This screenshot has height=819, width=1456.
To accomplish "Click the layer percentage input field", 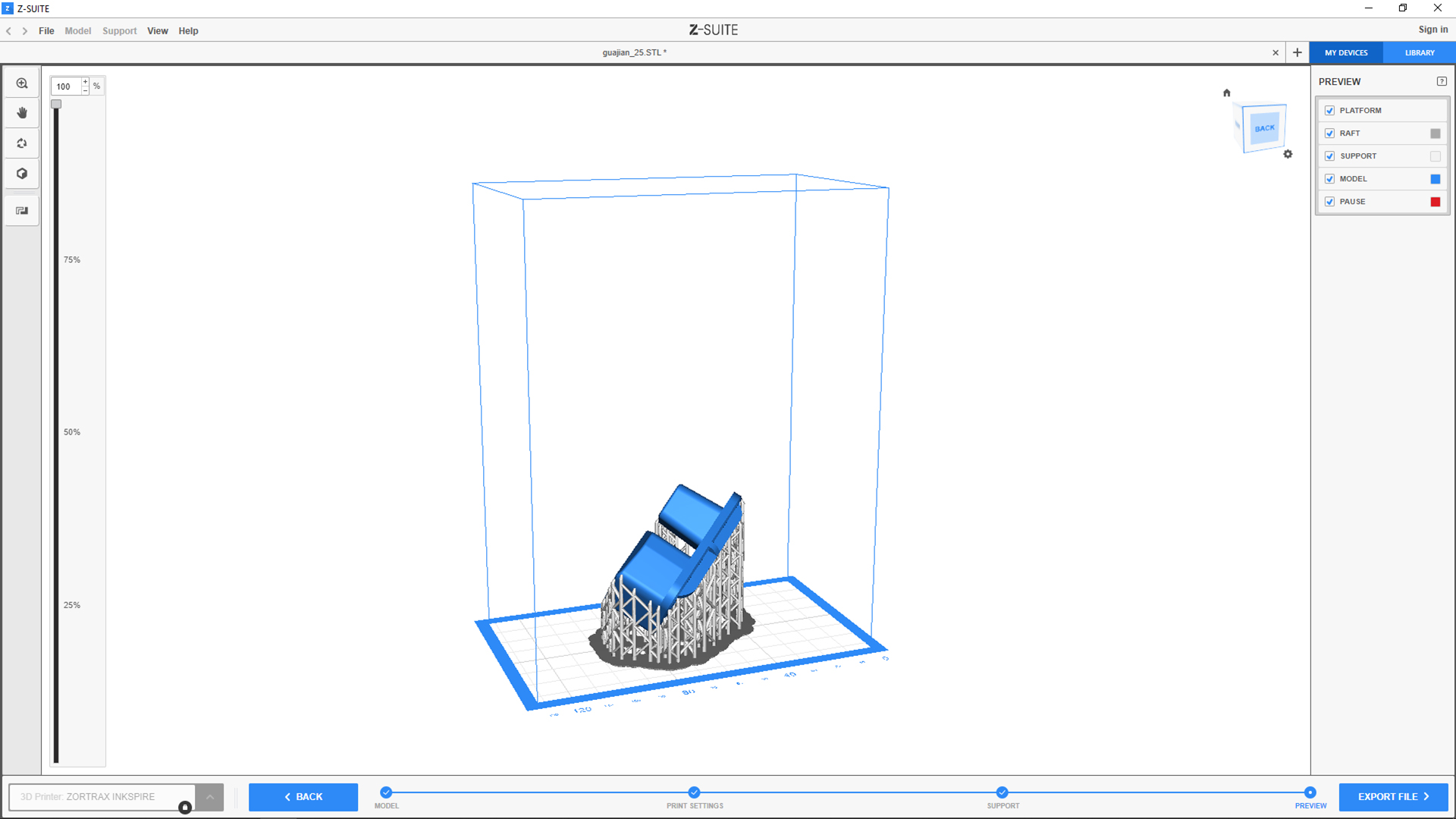I will click(66, 86).
